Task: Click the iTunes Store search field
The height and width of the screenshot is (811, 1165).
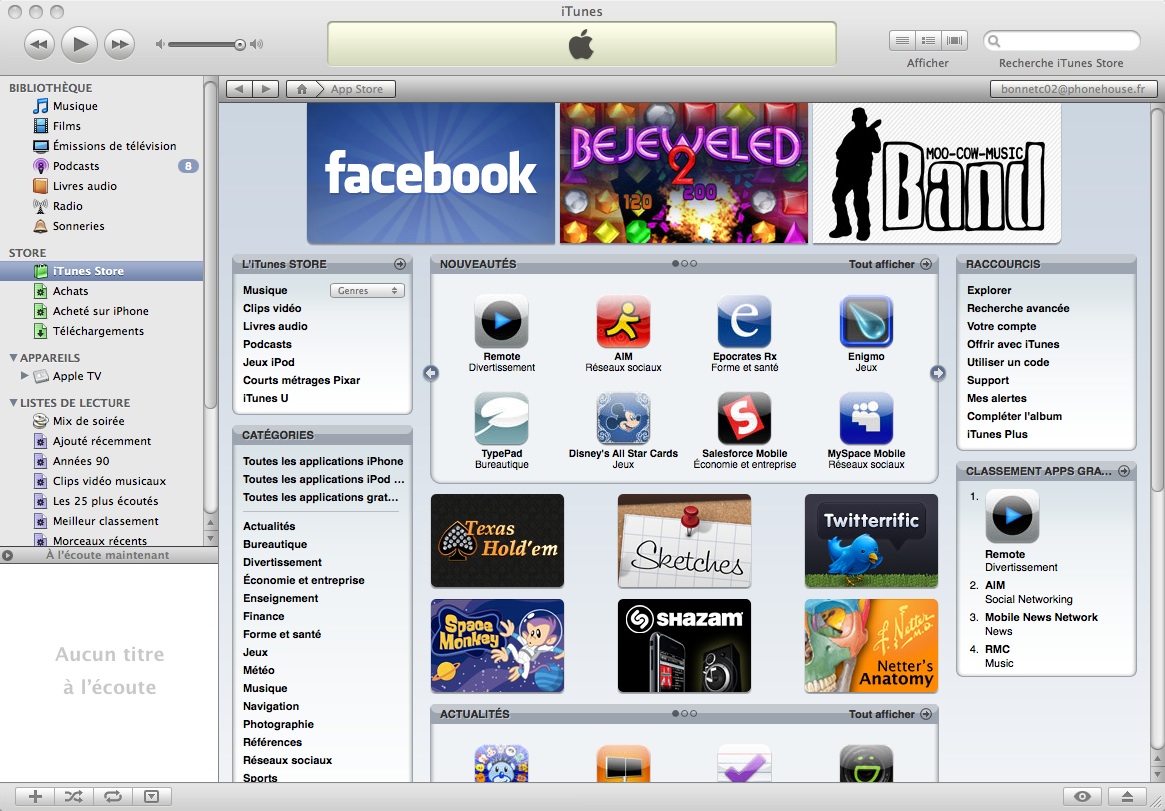Action: [1062, 41]
